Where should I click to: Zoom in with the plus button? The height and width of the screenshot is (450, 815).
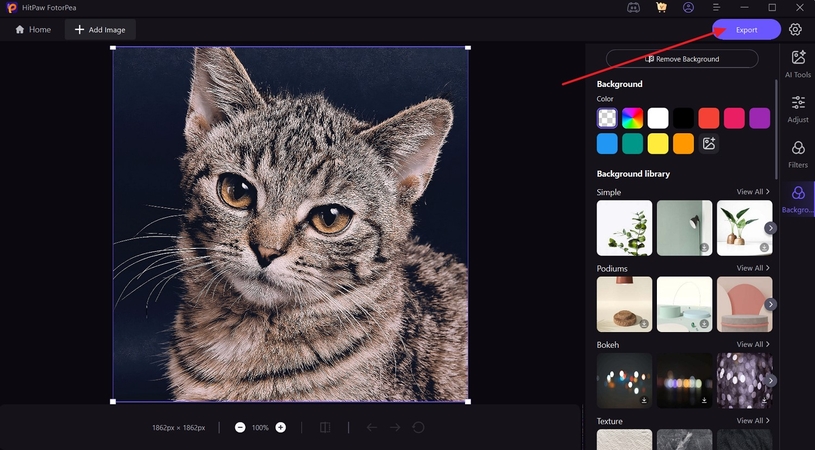click(x=281, y=428)
